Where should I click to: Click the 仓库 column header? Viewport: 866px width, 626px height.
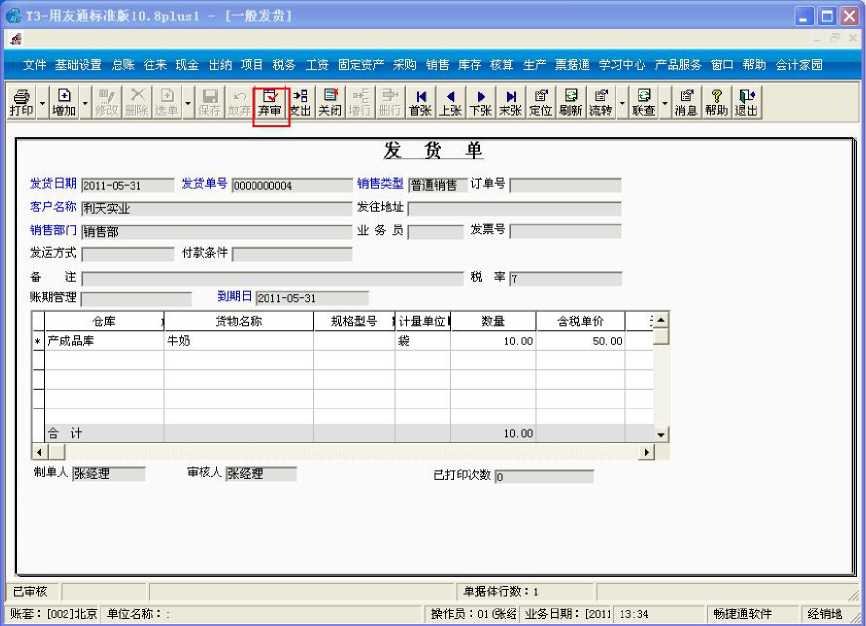pyautogui.click(x=104, y=321)
